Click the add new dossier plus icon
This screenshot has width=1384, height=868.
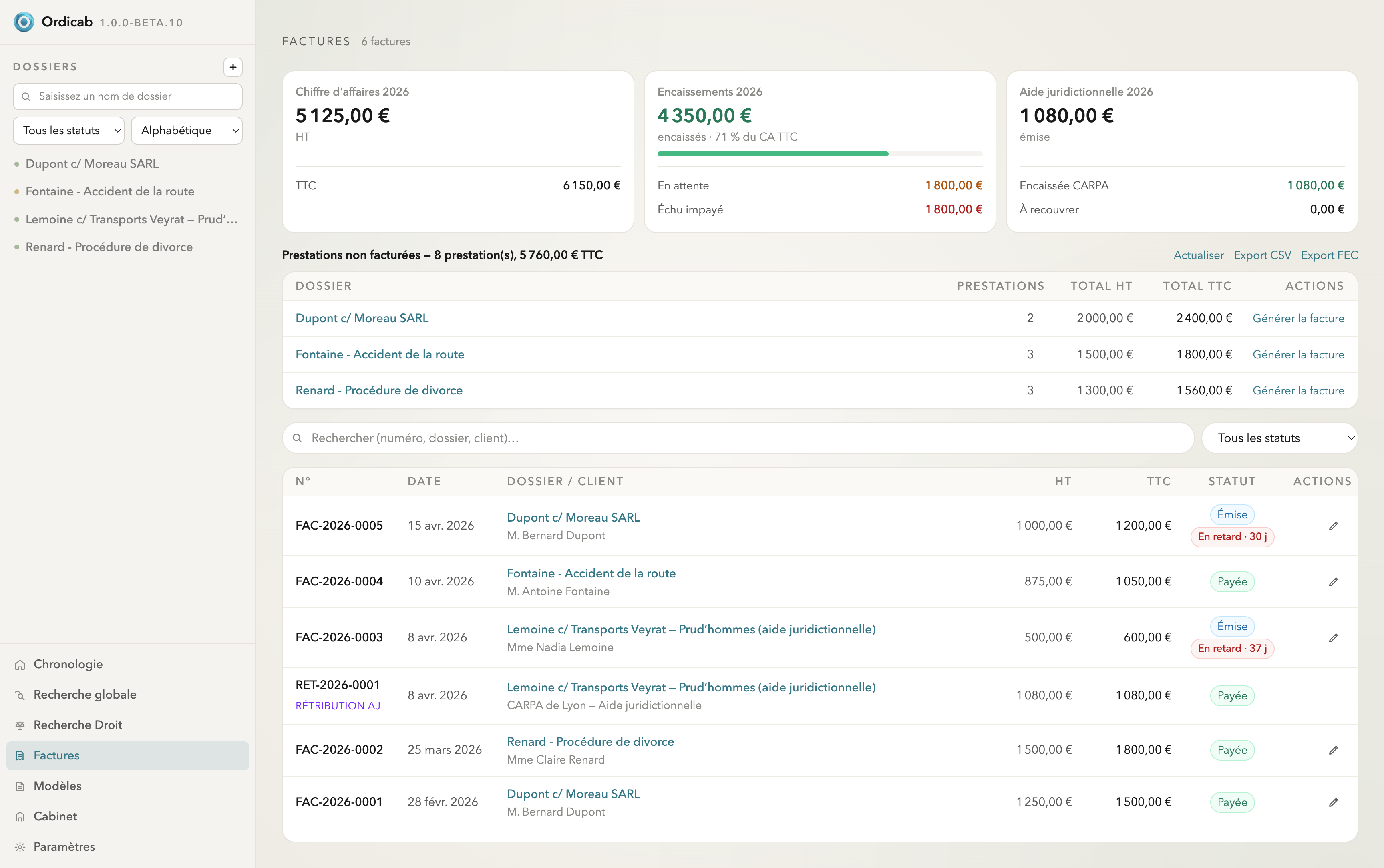pos(233,67)
